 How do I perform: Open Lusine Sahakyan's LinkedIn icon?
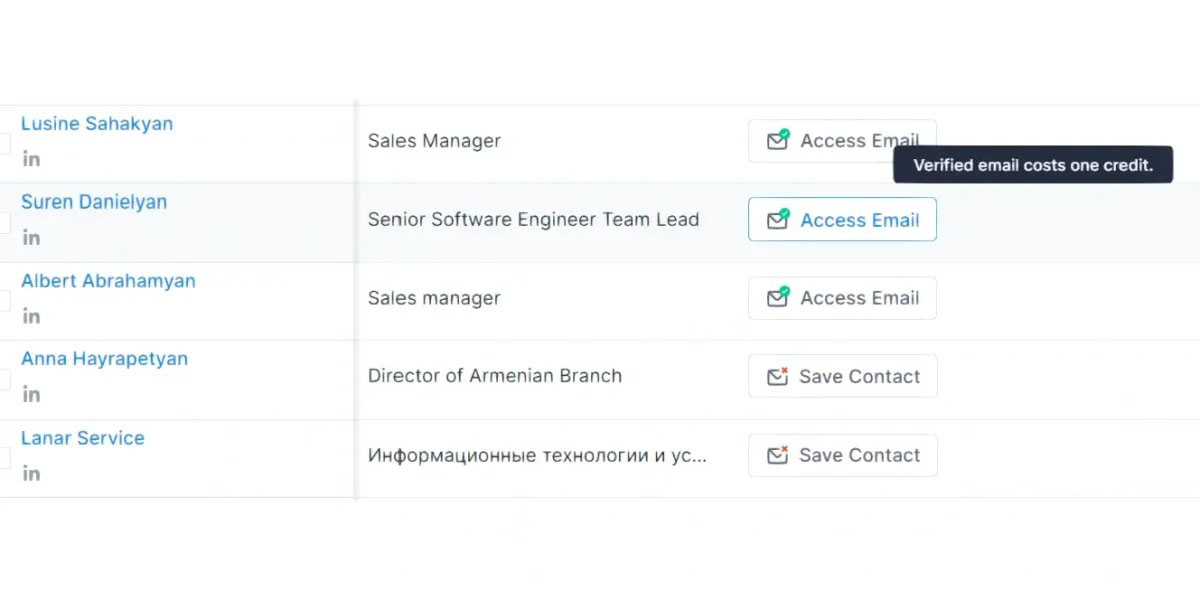click(31, 159)
